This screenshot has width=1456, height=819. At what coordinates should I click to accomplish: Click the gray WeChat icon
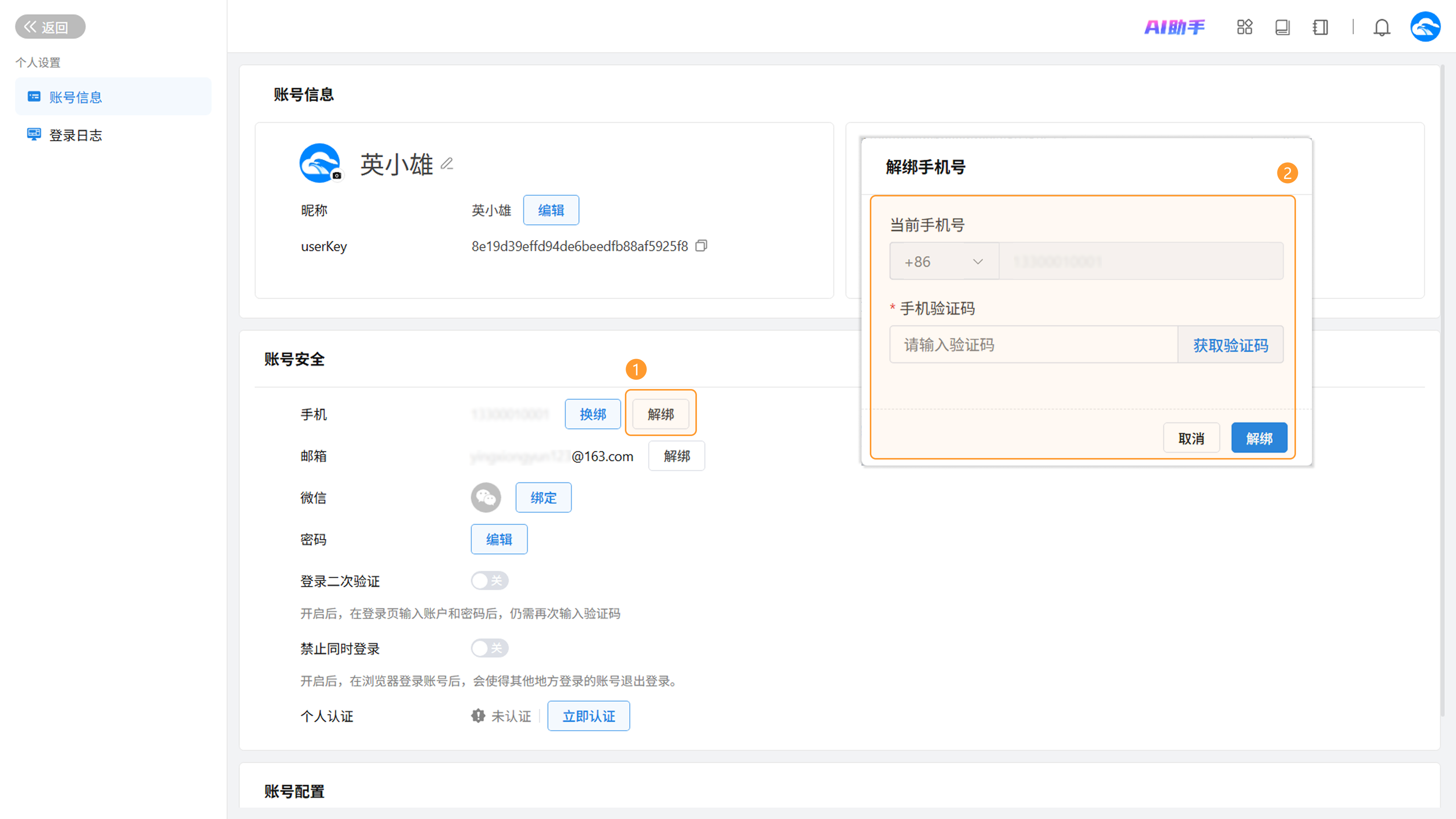485,497
